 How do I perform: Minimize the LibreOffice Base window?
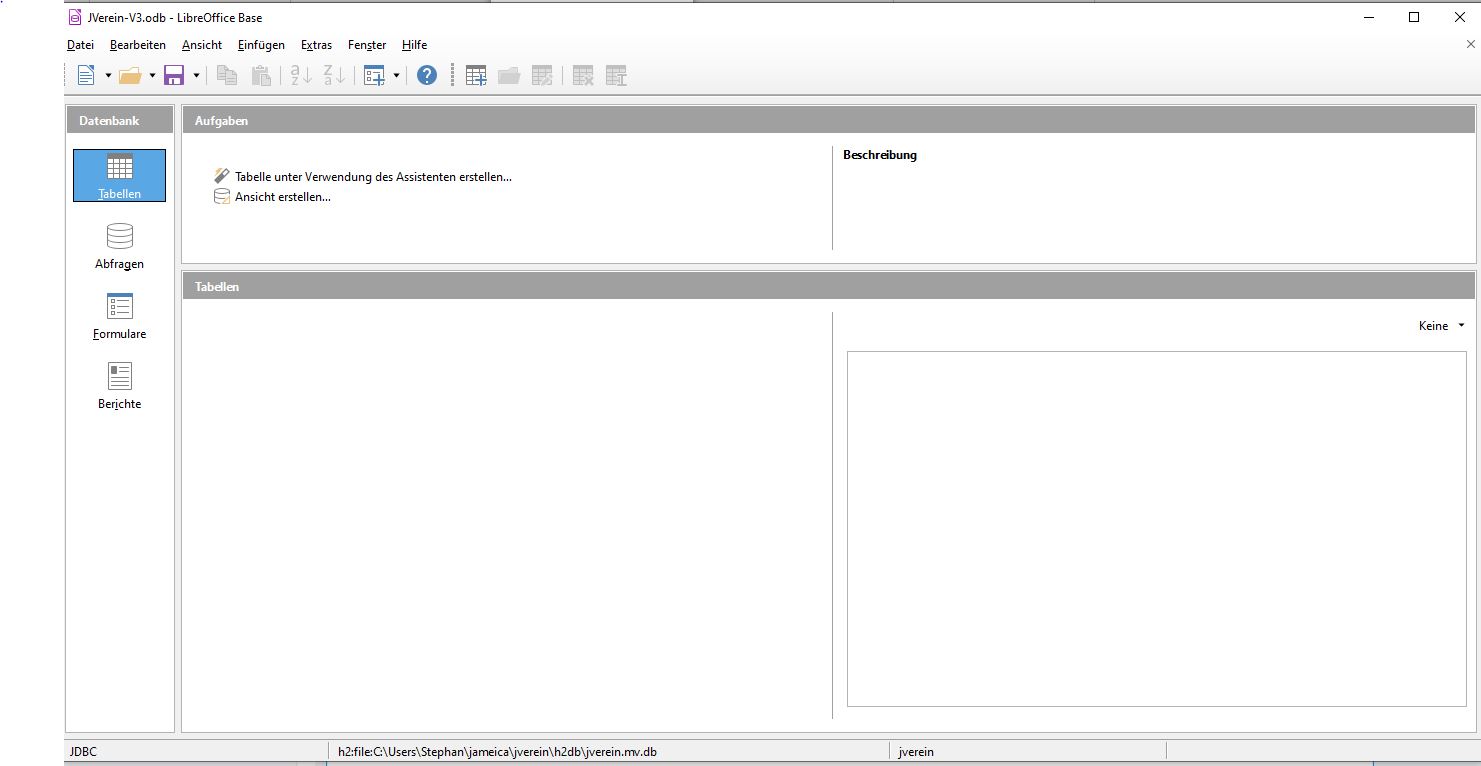pyautogui.click(x=1368, y=17)
